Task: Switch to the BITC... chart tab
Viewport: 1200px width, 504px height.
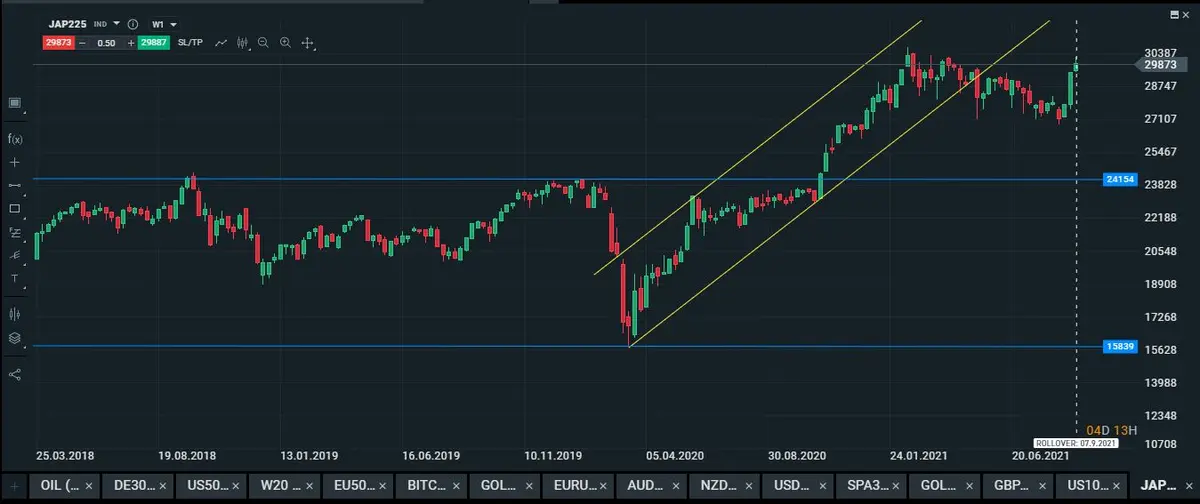Action: coord(424,484)
